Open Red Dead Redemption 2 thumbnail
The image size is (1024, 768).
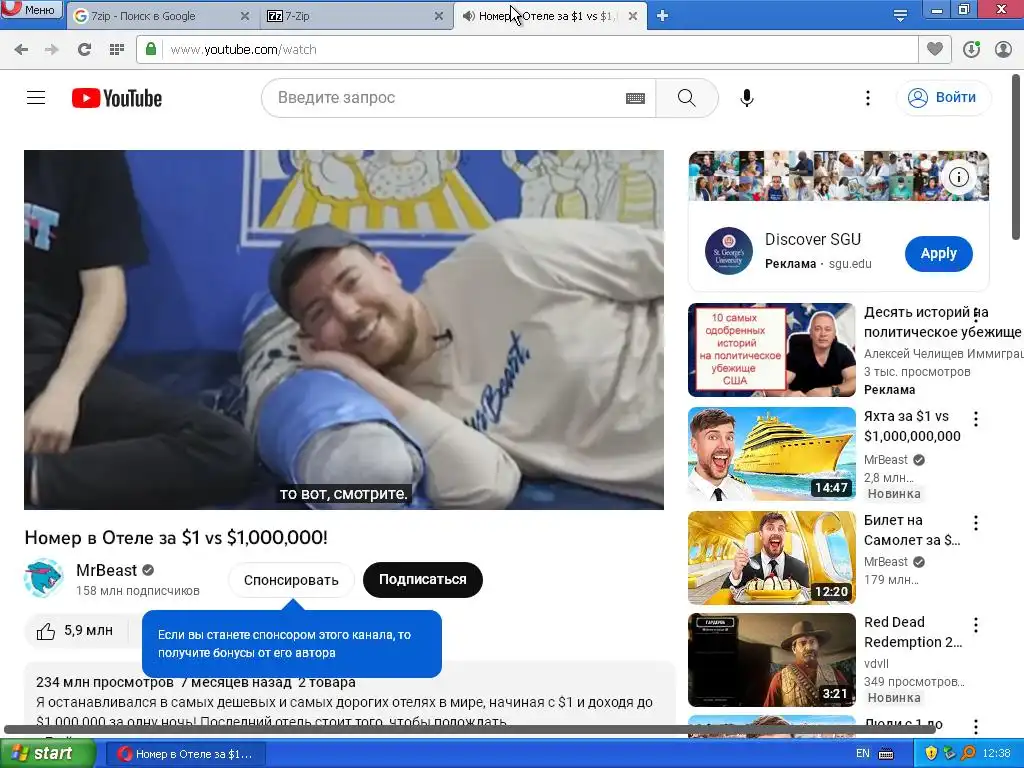(771, 660)
